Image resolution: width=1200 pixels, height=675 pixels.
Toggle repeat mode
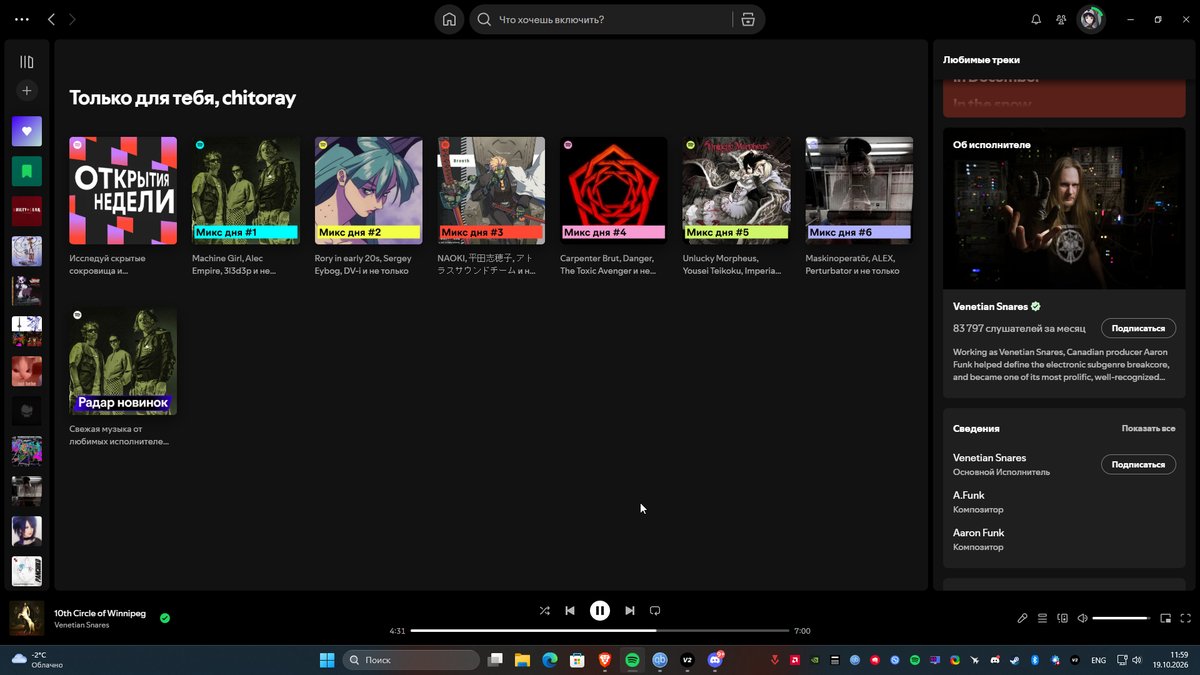pyautogui.click(x=655, y=610)
